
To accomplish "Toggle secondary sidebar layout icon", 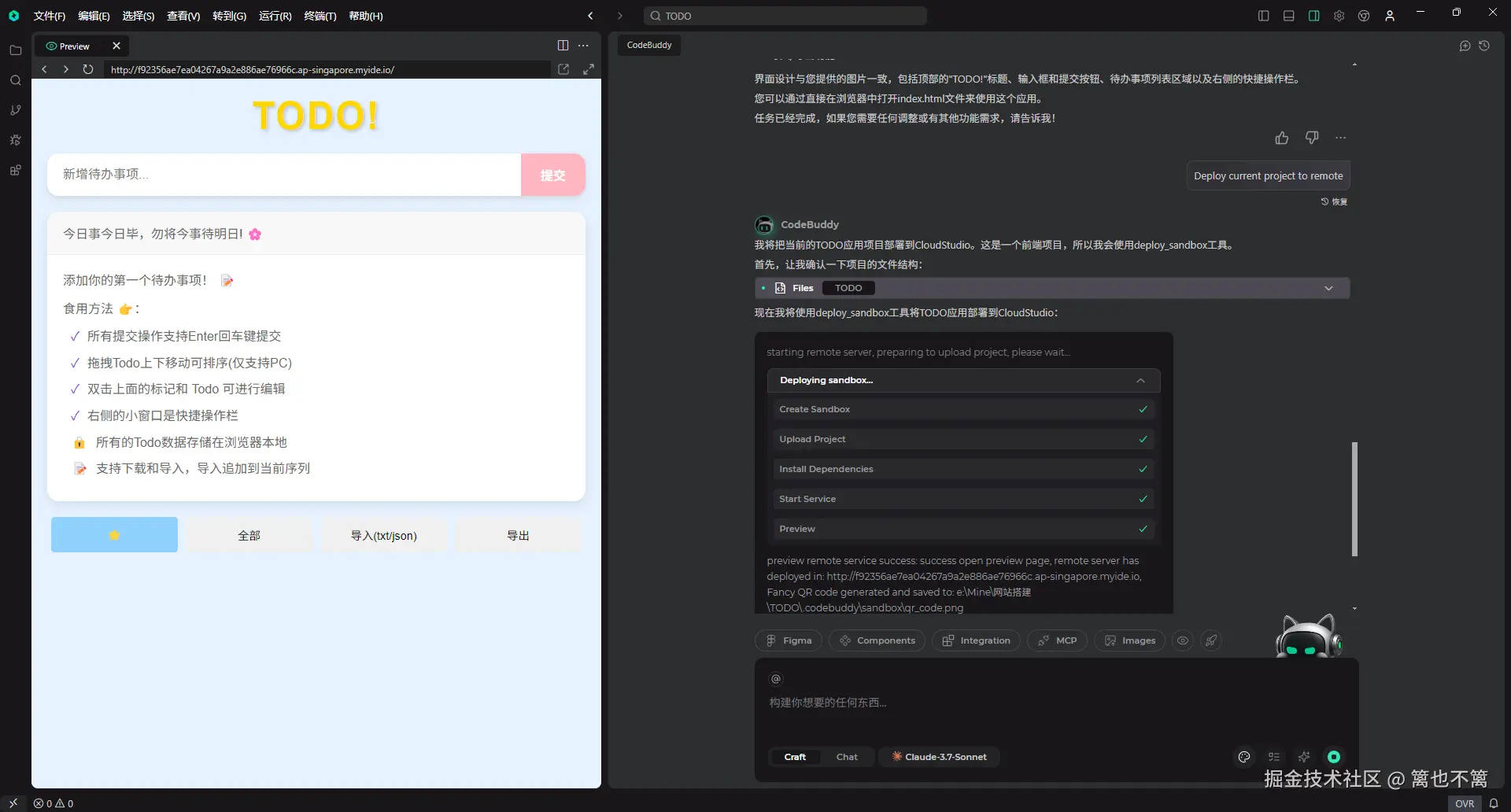I will coord(1314,16).
